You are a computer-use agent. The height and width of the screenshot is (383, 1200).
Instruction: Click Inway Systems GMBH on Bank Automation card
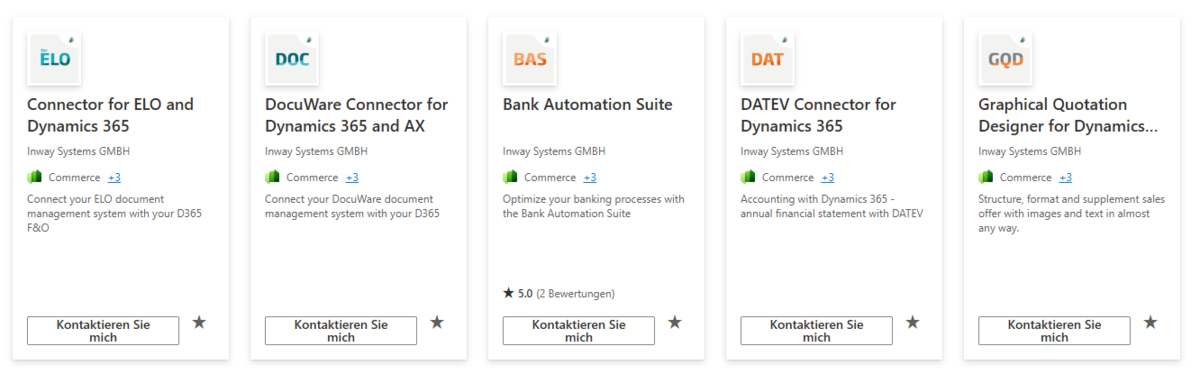pos(554,152)
